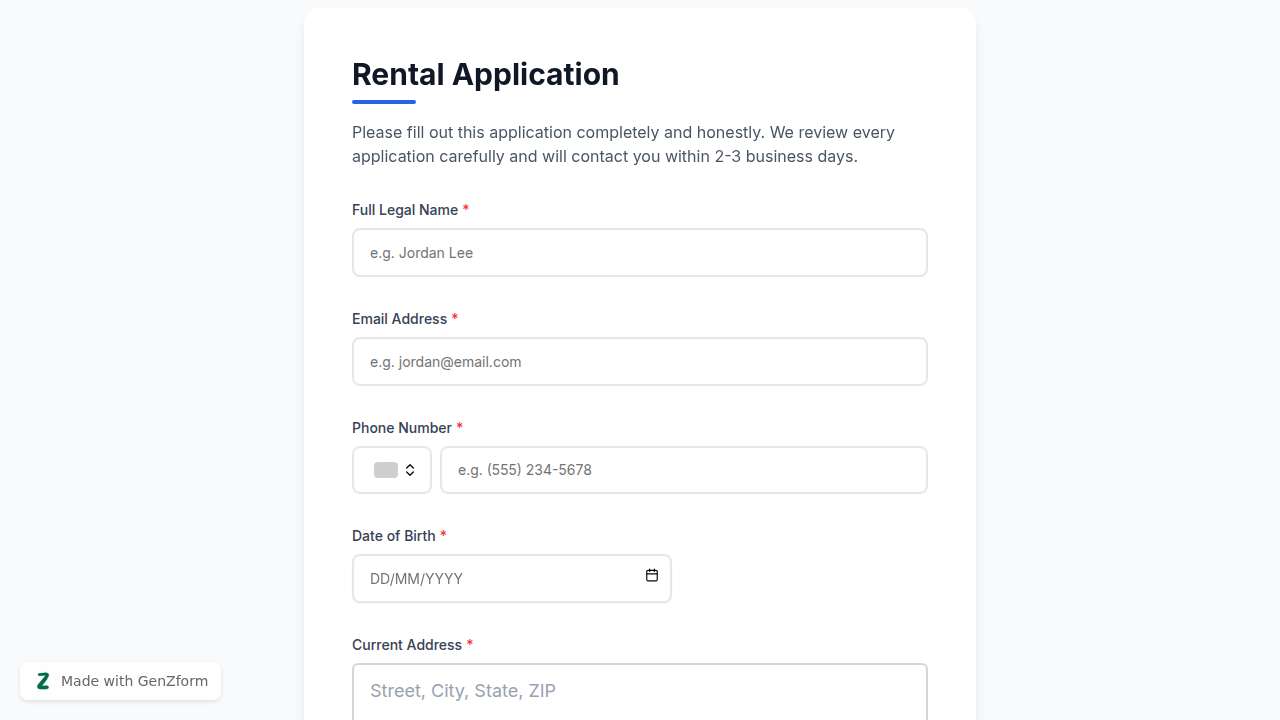Click the dropdown arrows on the country code selector
This screenshot has height=720, width=1280.
[x=411, y=469]
